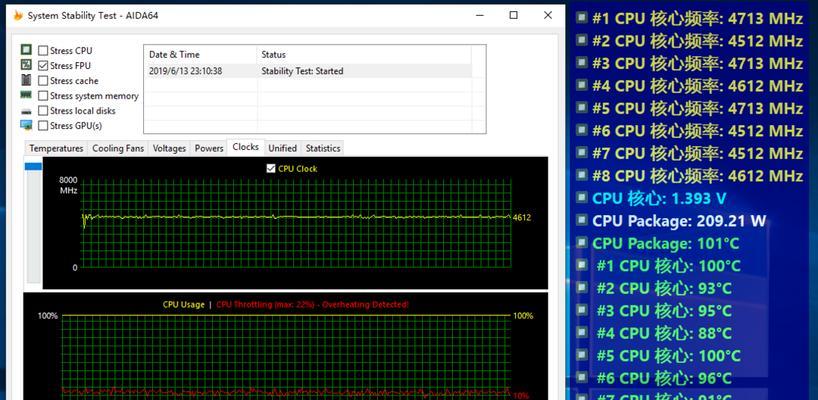The image size is (818, 400).
Task: Enable the Stress local disks checkbox
Action: (43, 111)
